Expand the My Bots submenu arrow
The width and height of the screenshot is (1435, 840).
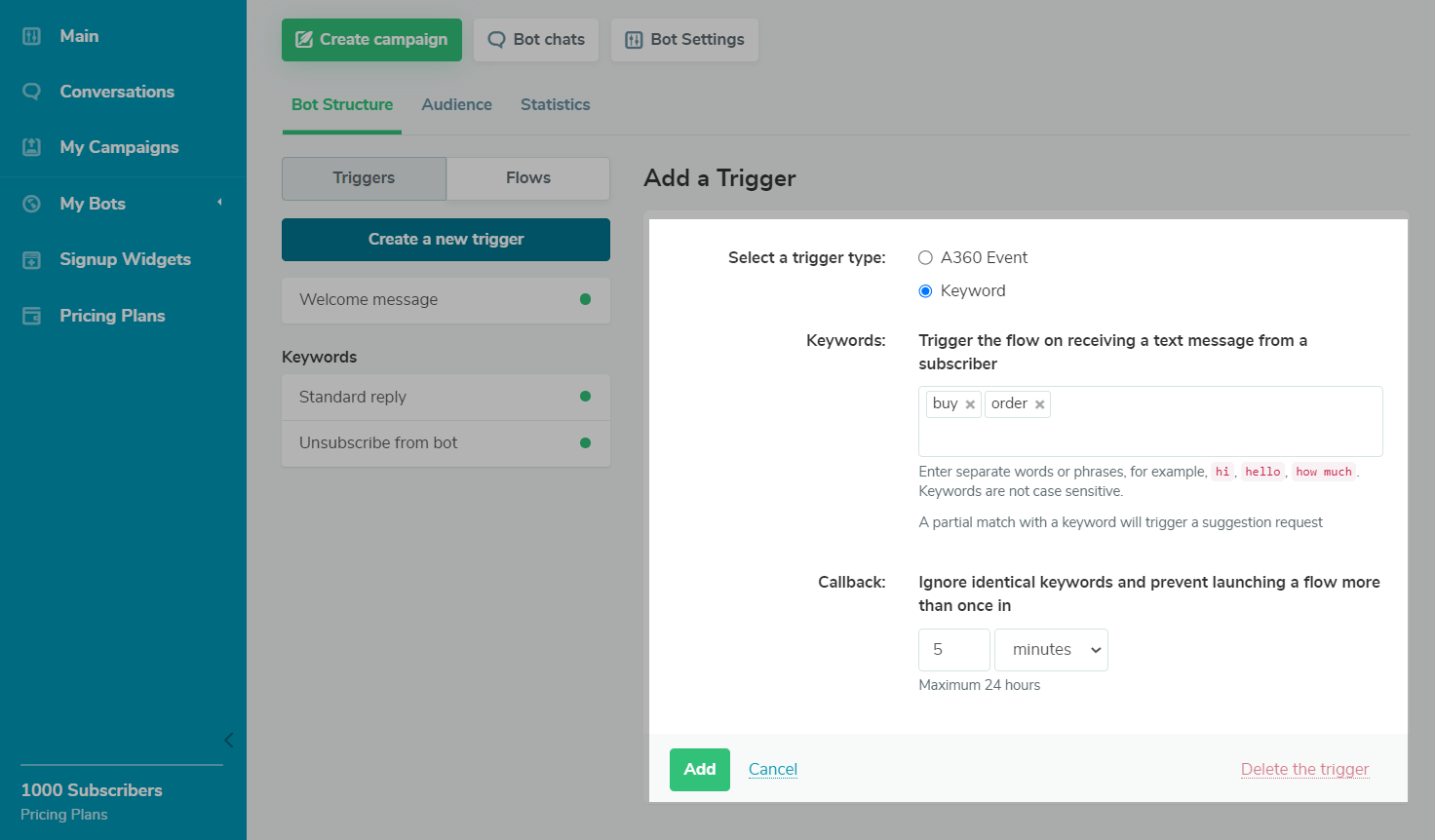(x=219, y=203)
